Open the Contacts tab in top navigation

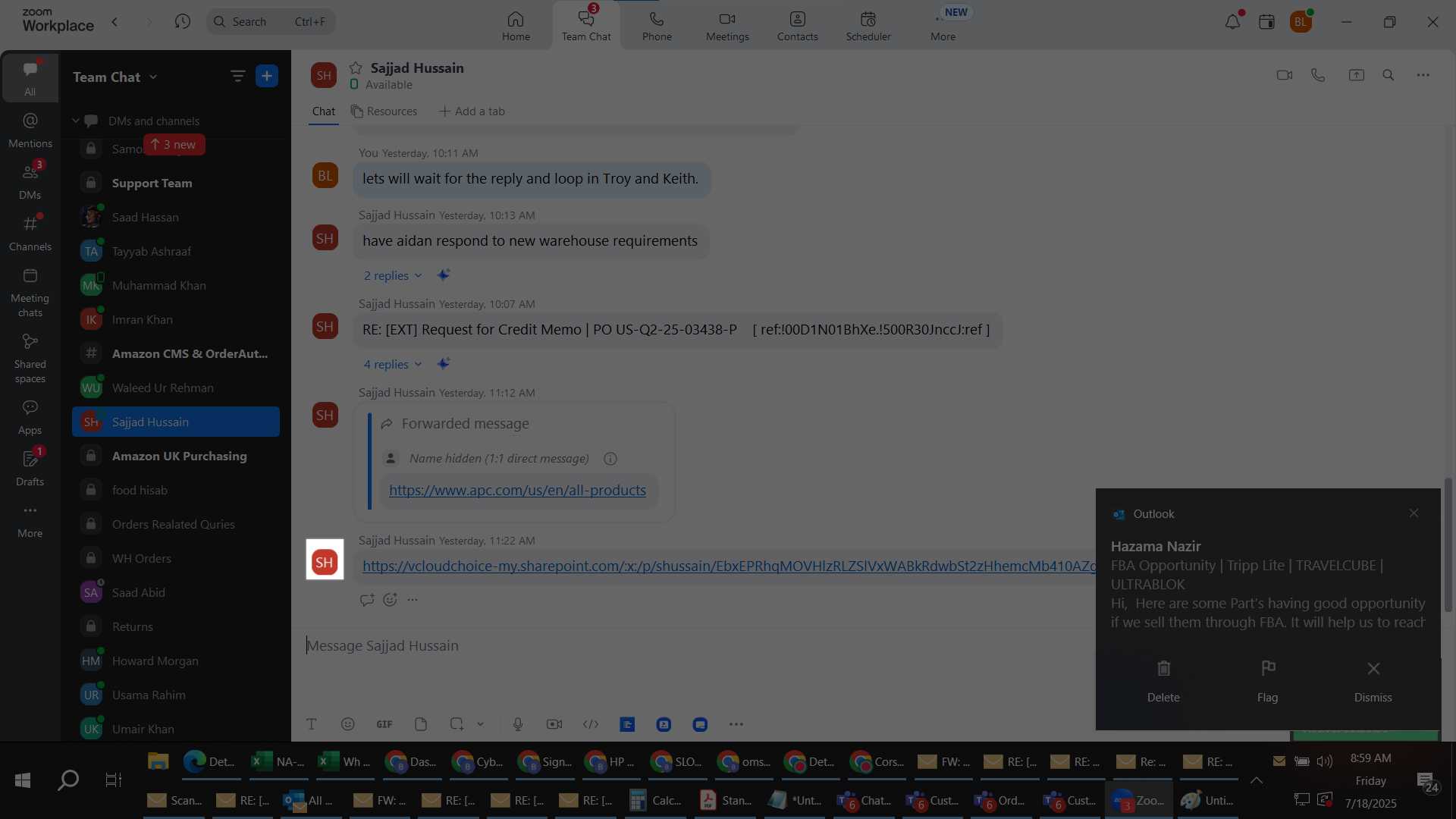pos(797,26)
